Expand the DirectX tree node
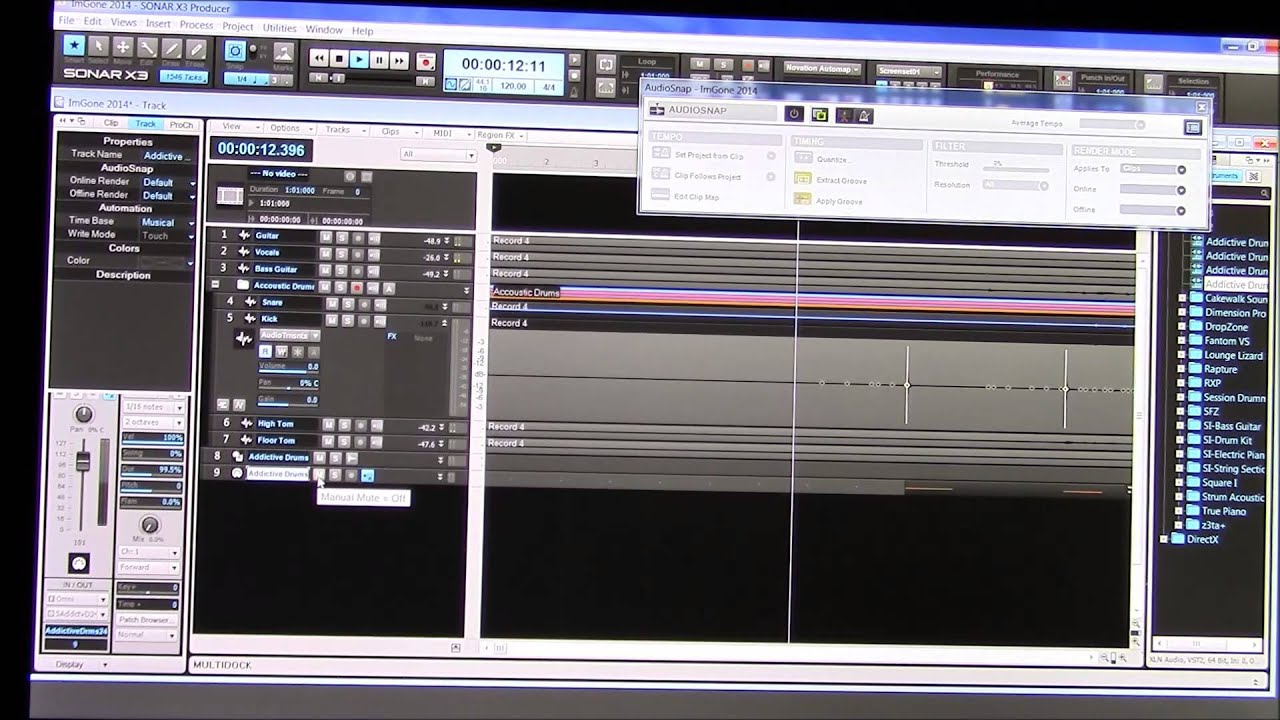 [1163, 539]
